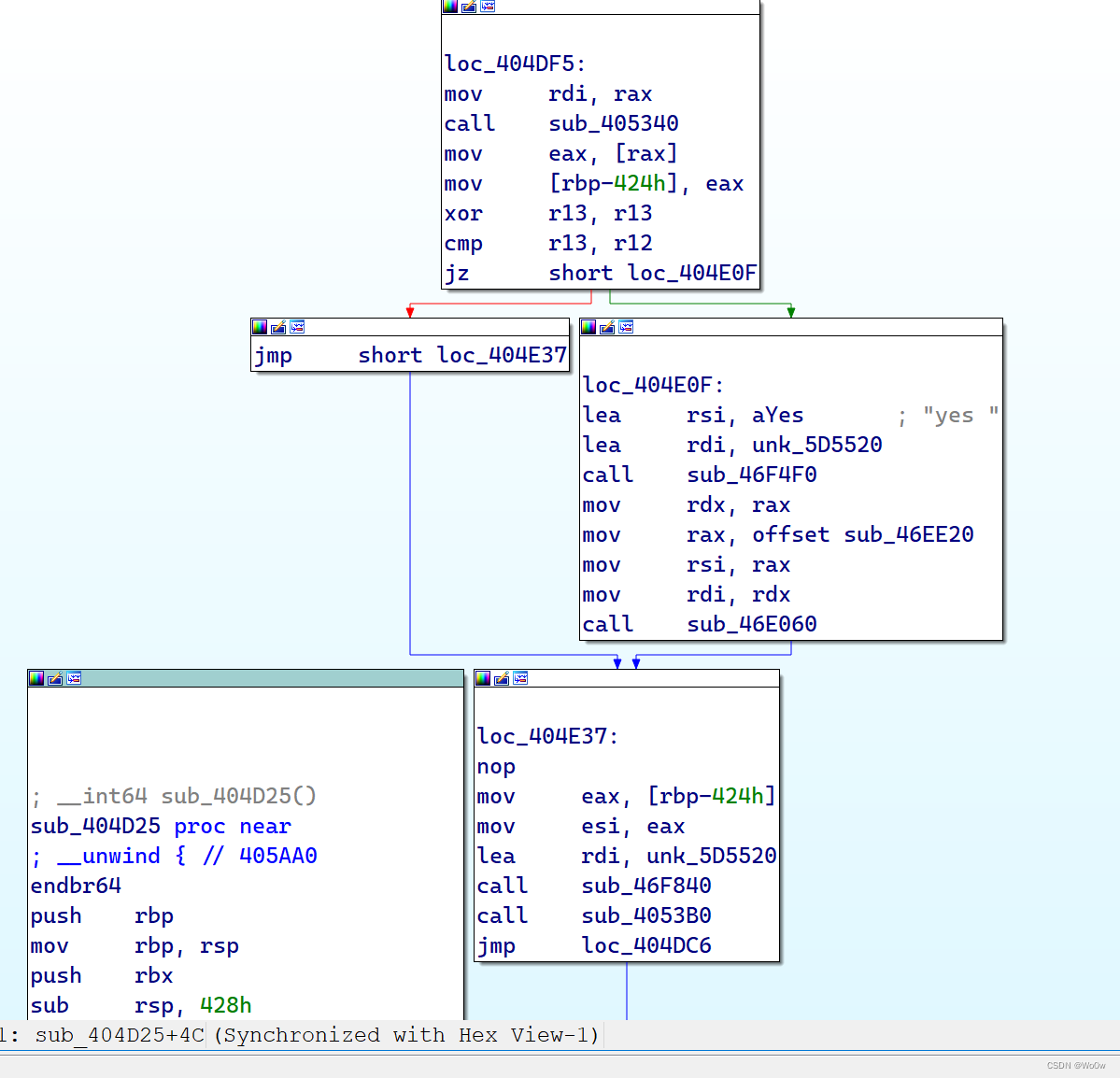Navigate to jump target loc_404DC6
Viewport: 1120px width, 1078px height.
click(x=648, y=945)
